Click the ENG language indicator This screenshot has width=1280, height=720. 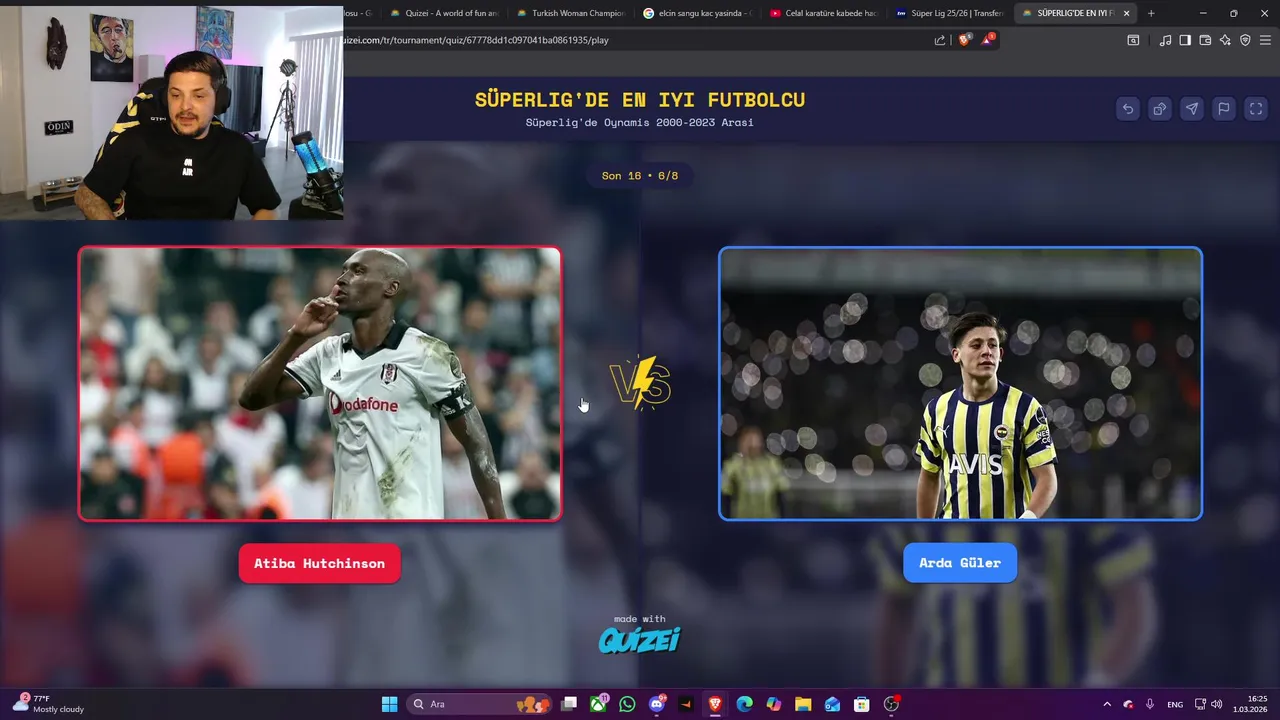click(1175, 704)
